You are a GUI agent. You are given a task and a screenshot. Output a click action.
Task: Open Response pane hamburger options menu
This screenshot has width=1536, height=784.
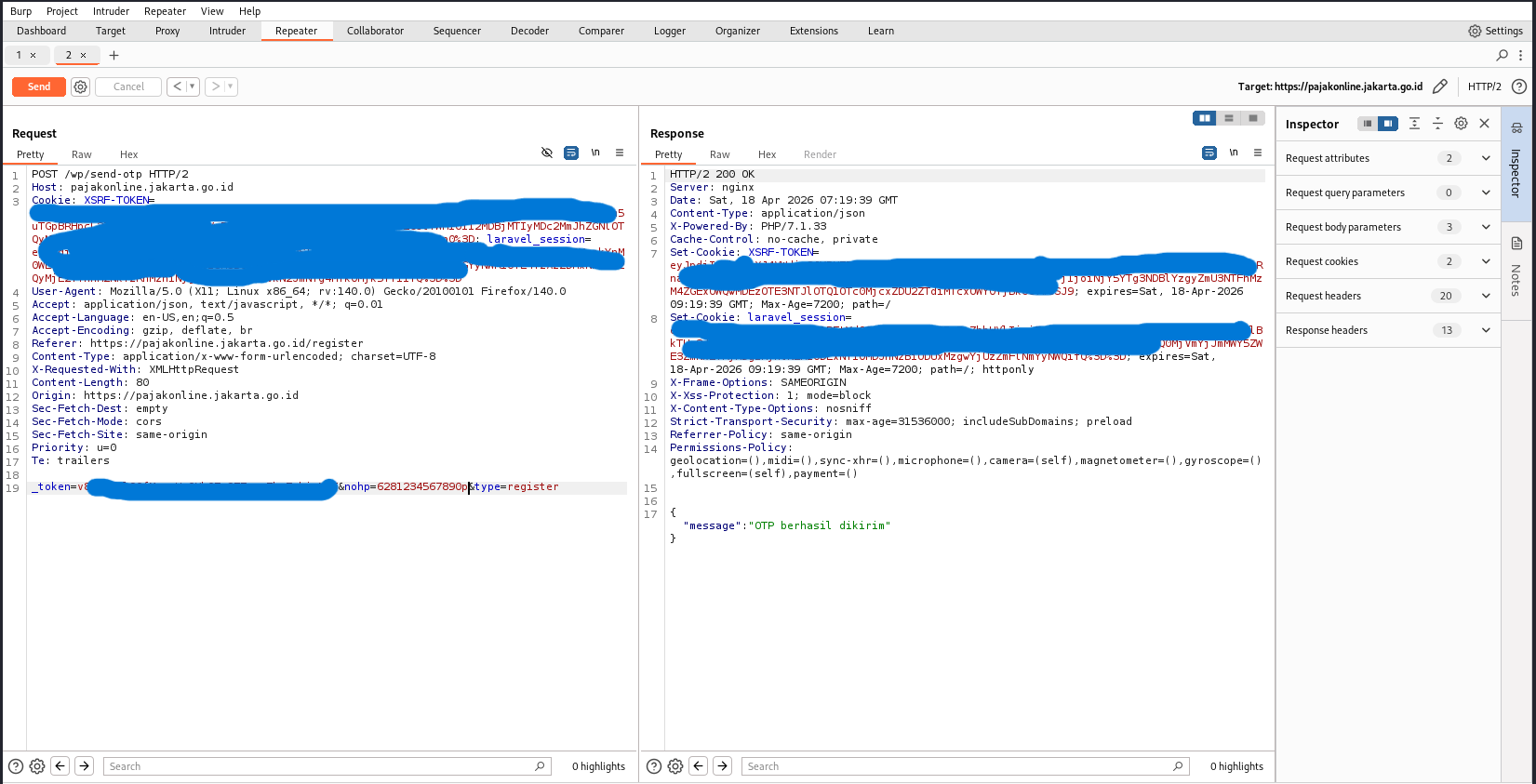click(1258, 153)
